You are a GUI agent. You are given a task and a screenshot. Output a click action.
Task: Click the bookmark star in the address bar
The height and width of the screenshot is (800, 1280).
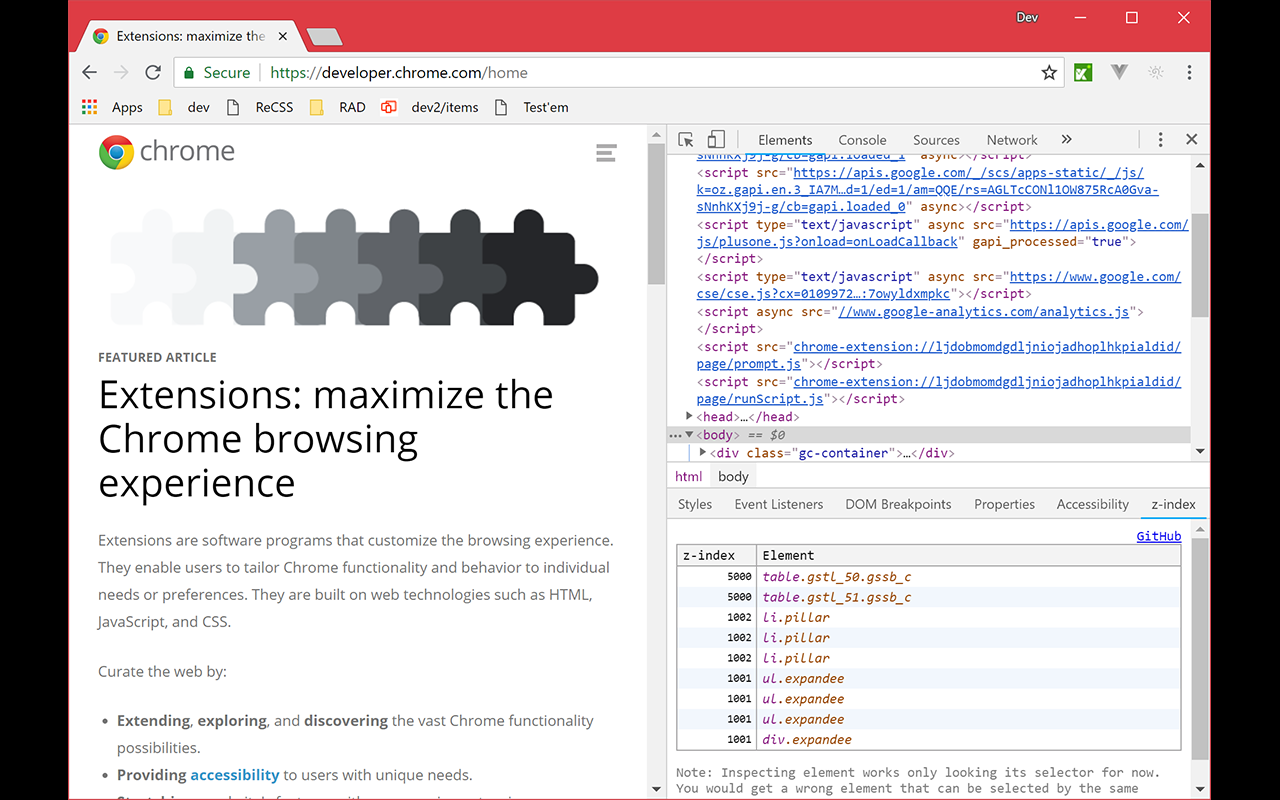pyautogui.click(x=1048, y=72)
